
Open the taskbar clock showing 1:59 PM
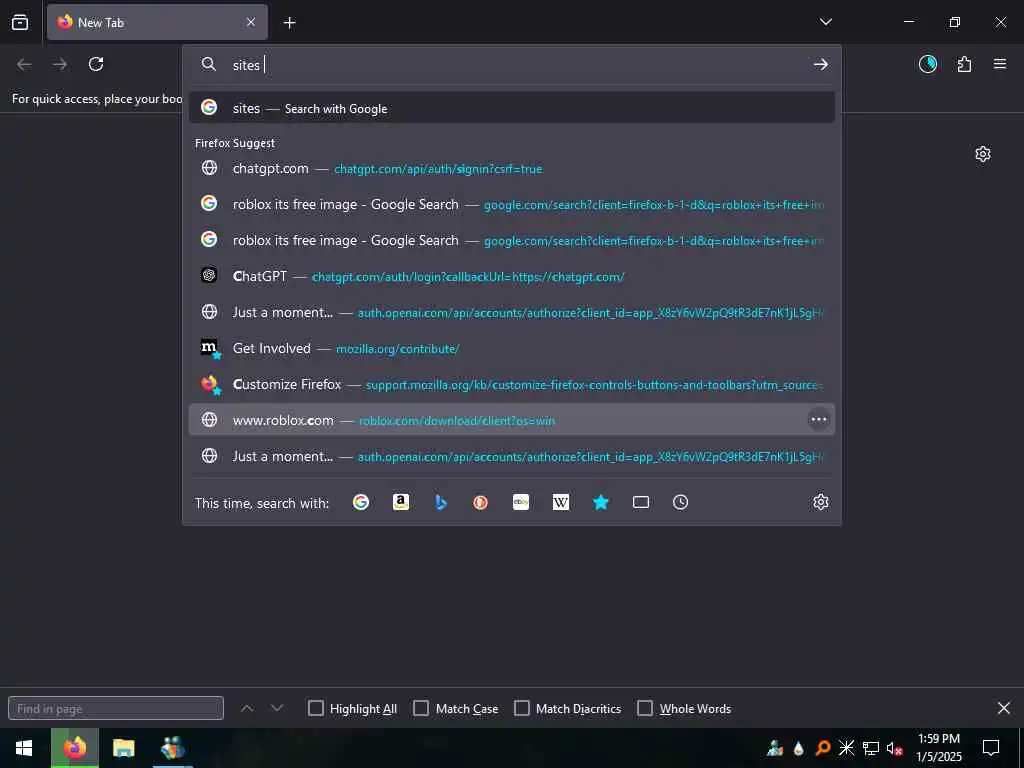click(x=938, y=748)
